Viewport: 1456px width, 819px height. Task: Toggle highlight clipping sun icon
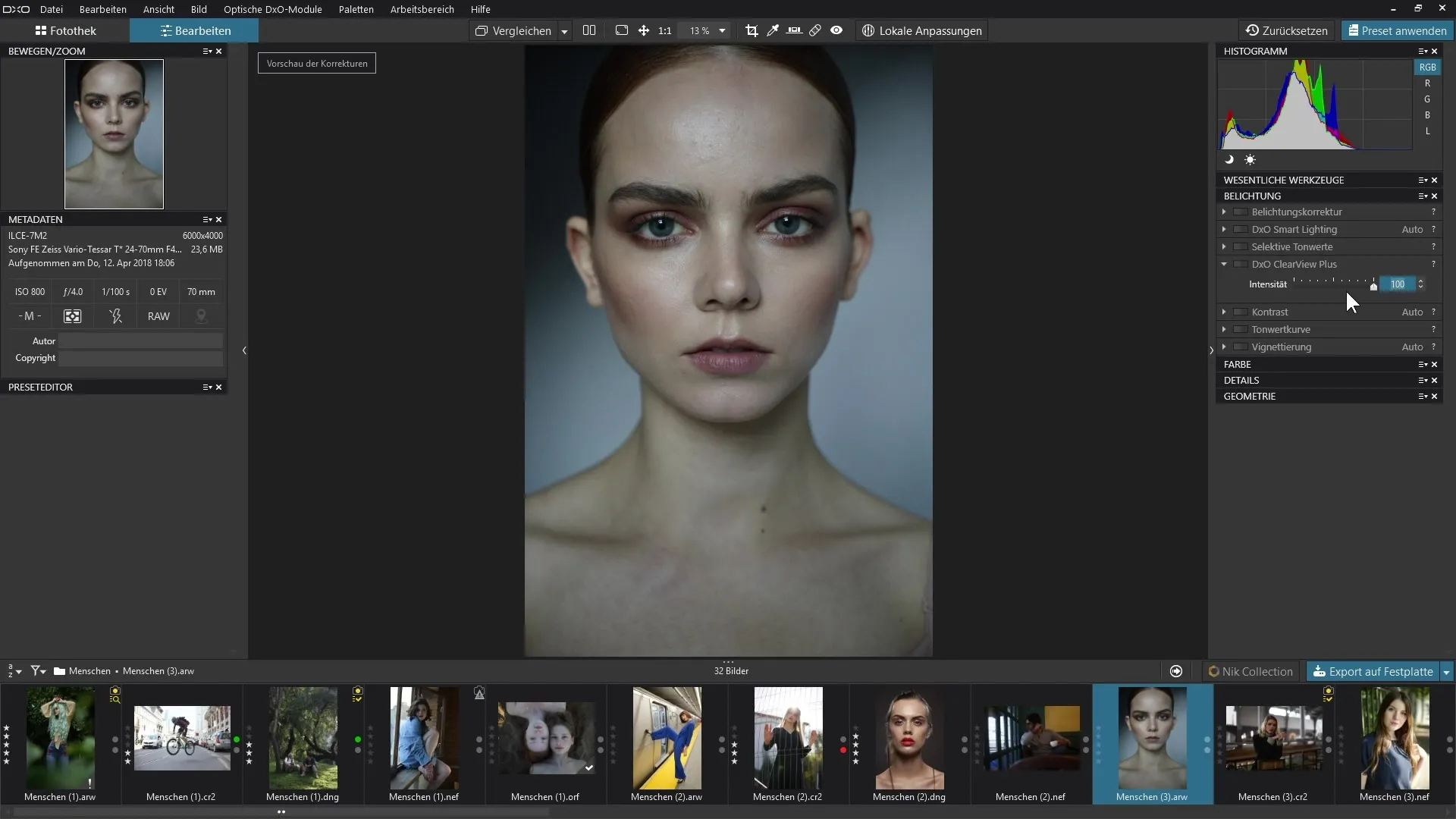tap(1250, 159)
